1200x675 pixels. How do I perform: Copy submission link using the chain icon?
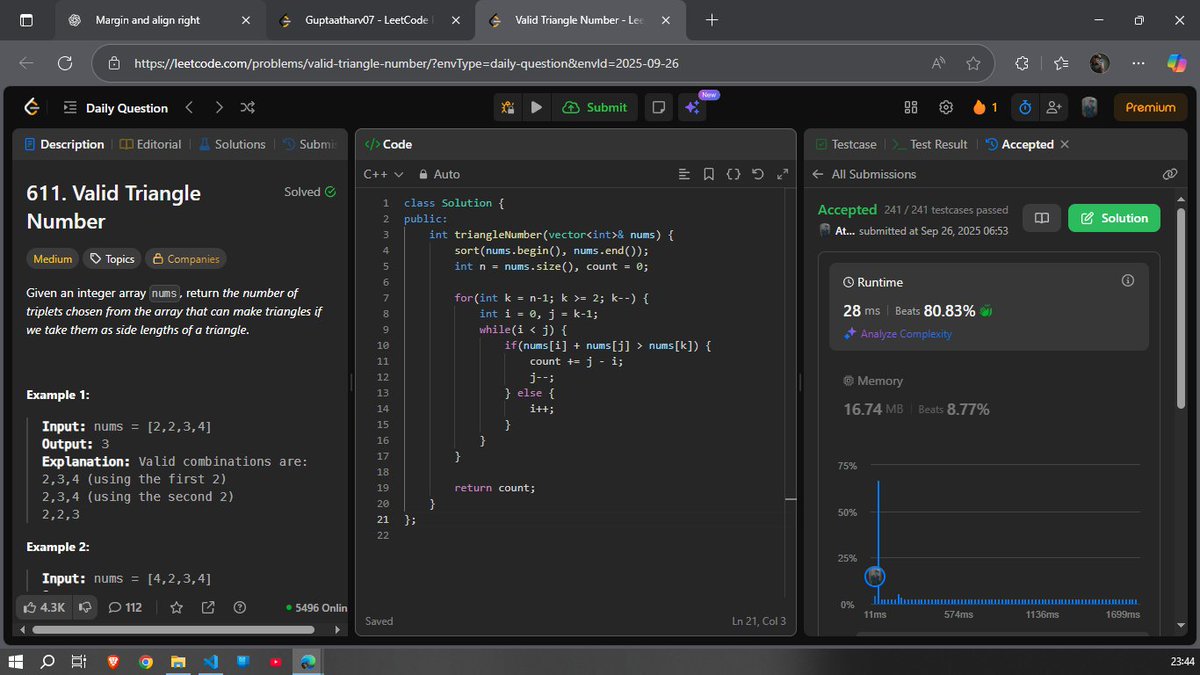click(x=1170, y=174)
